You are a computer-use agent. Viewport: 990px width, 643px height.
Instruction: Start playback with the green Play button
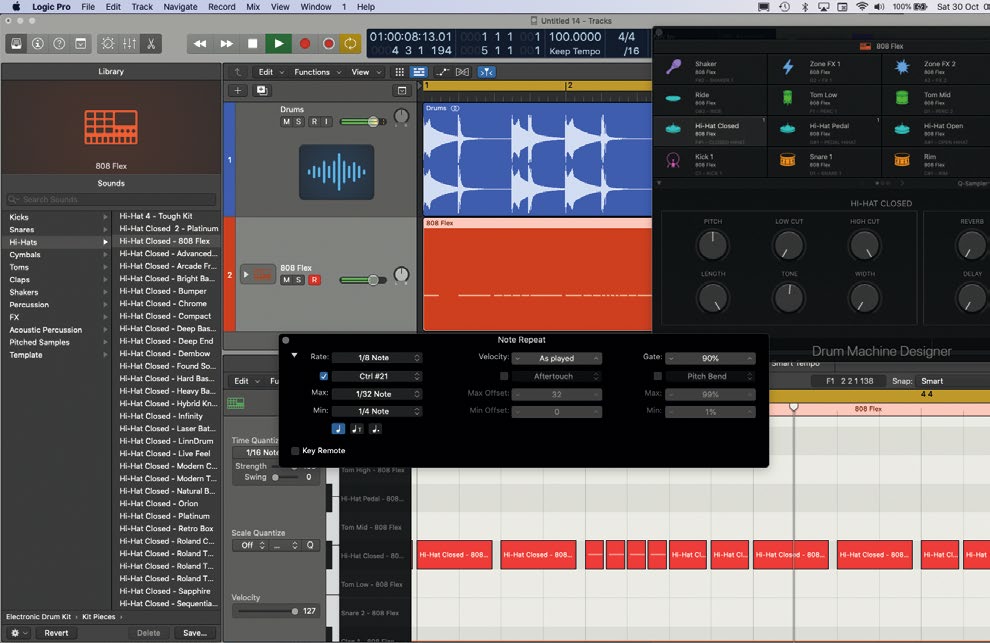click(x=278, y=44)
